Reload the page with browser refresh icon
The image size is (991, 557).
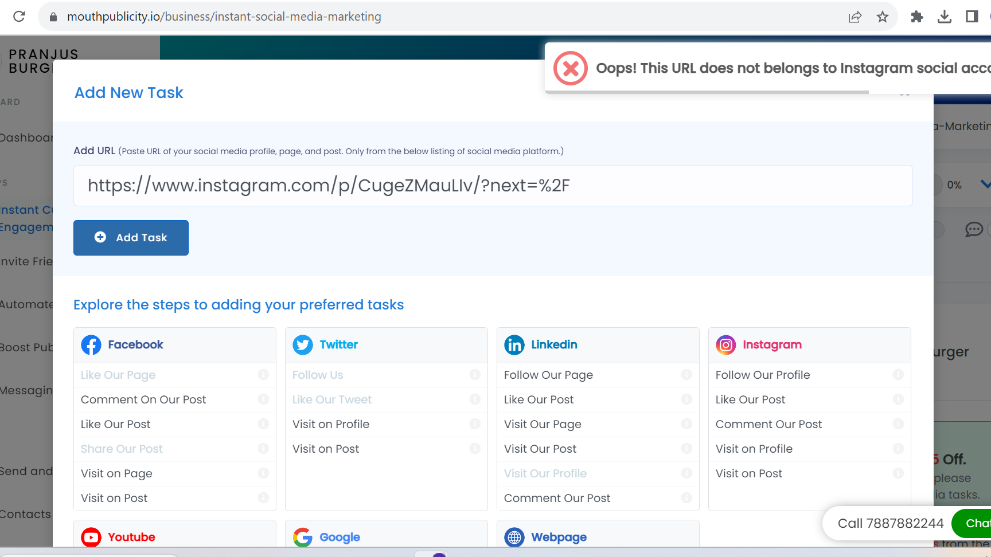click(x=19, y=17)
